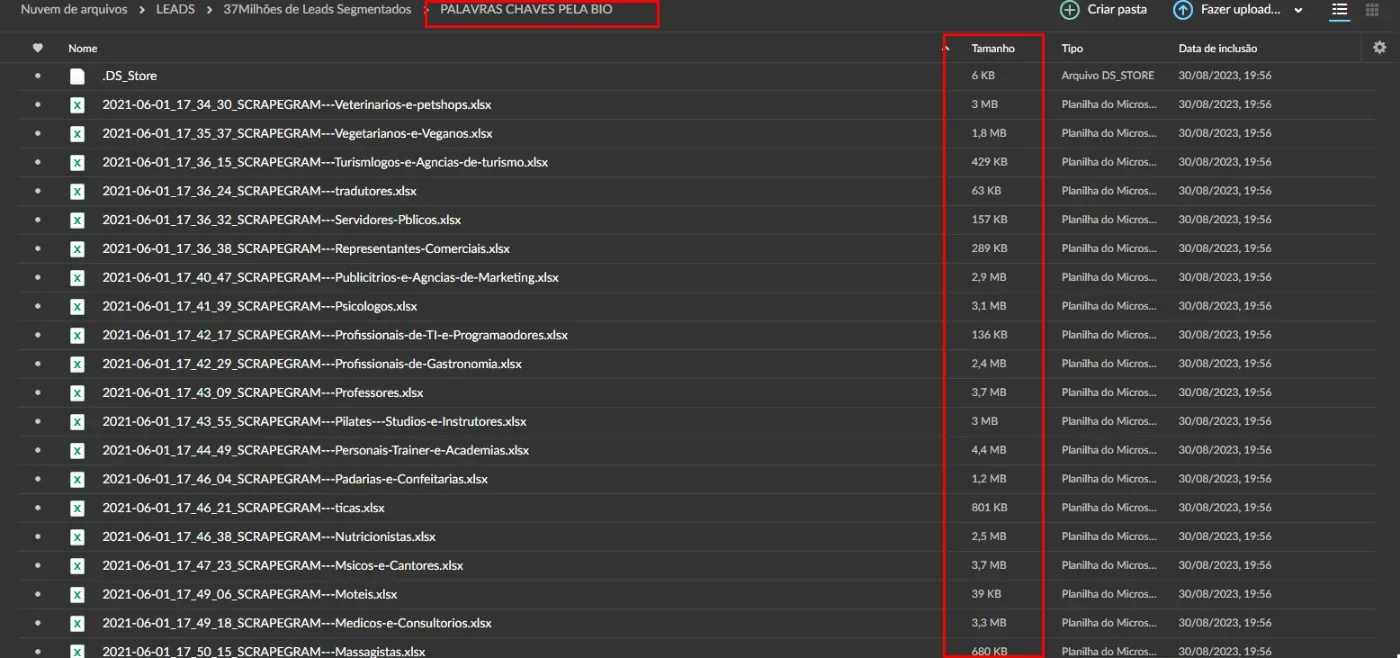Viewport: 1400px width, 658px height.
Task: Click Excel icon of Nutricionistas file
Action: (x=77, y=537)
